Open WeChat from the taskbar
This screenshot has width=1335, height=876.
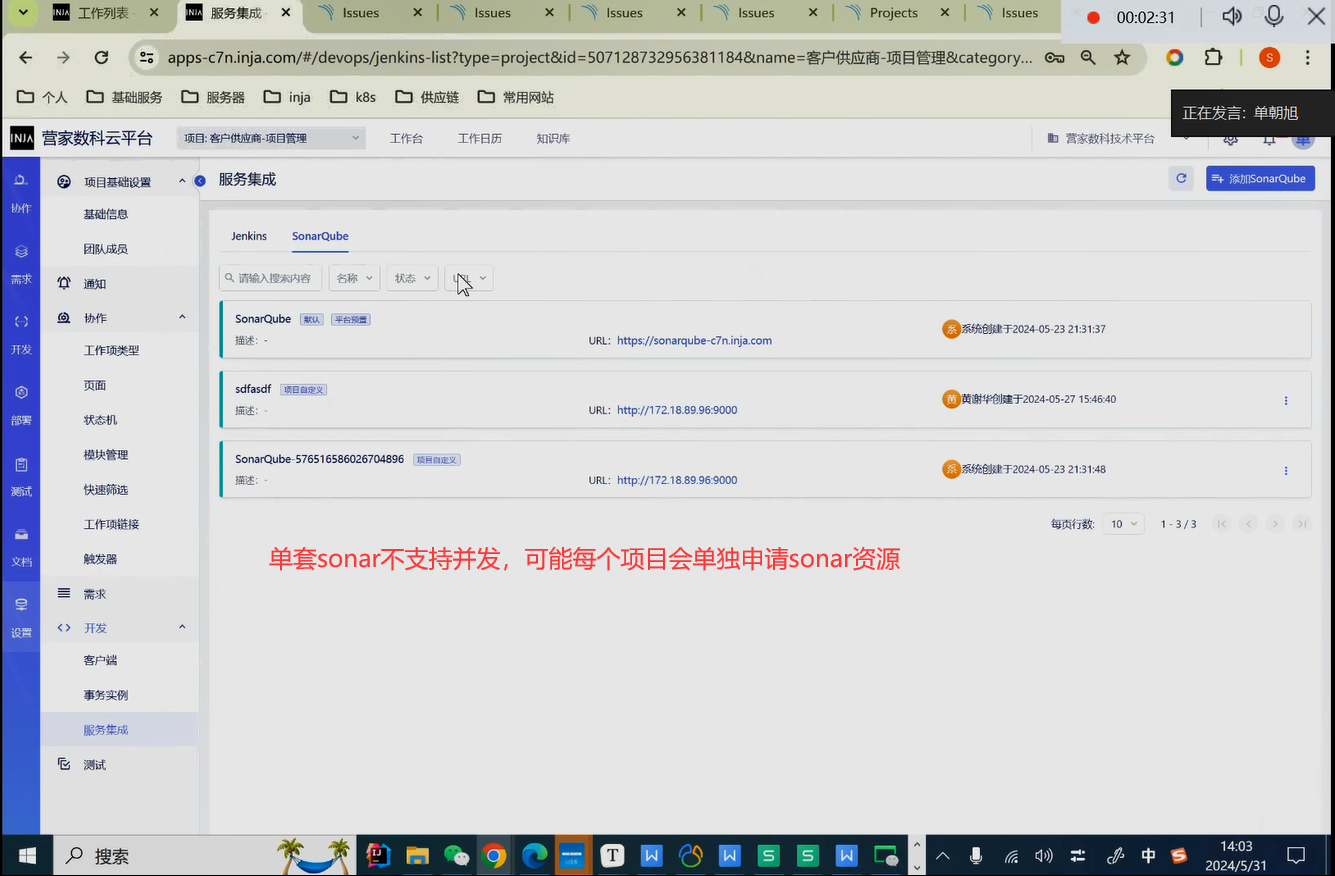456,856
